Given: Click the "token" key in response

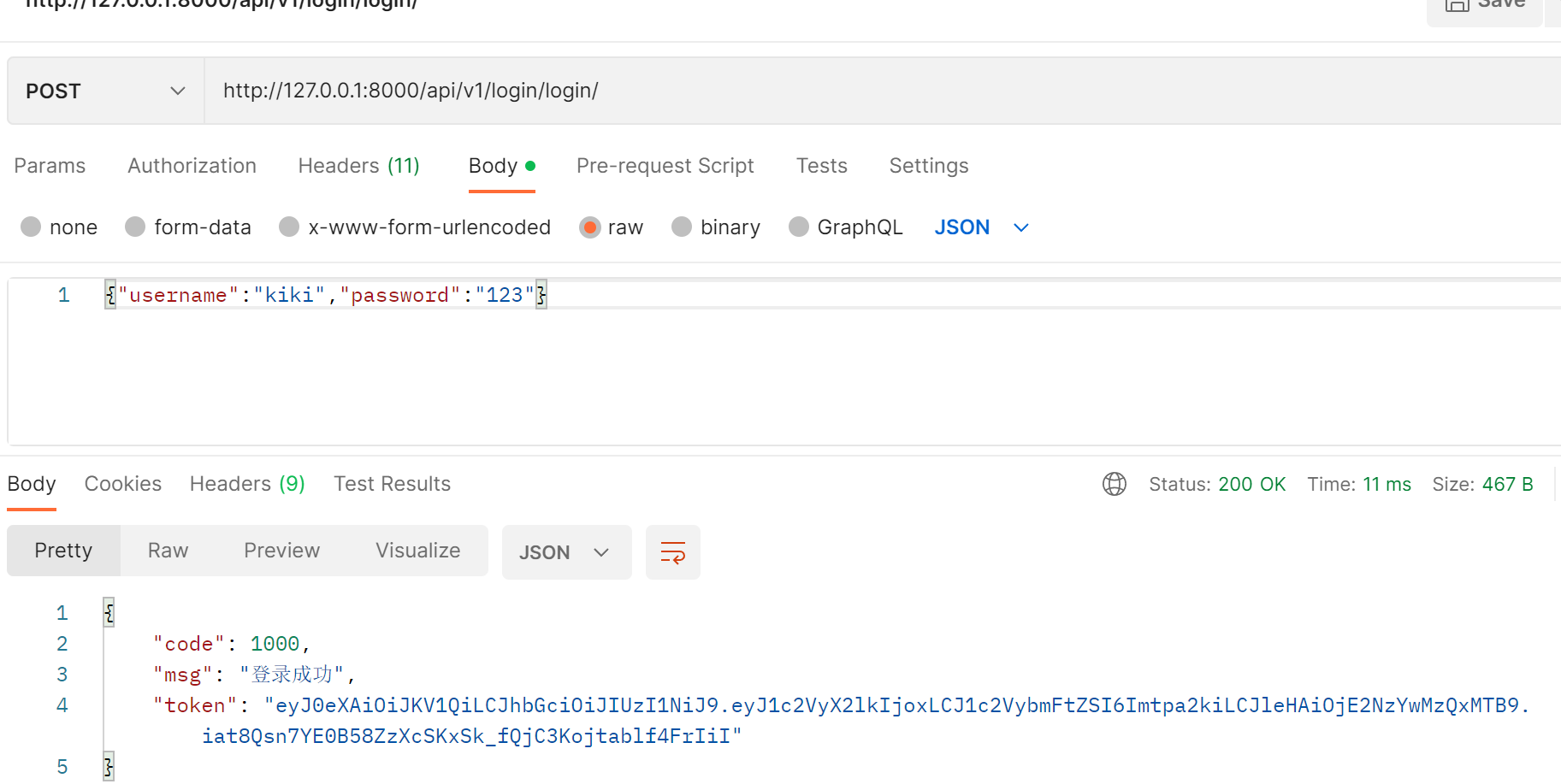Looking at the screenshot, I should (195, 705).
